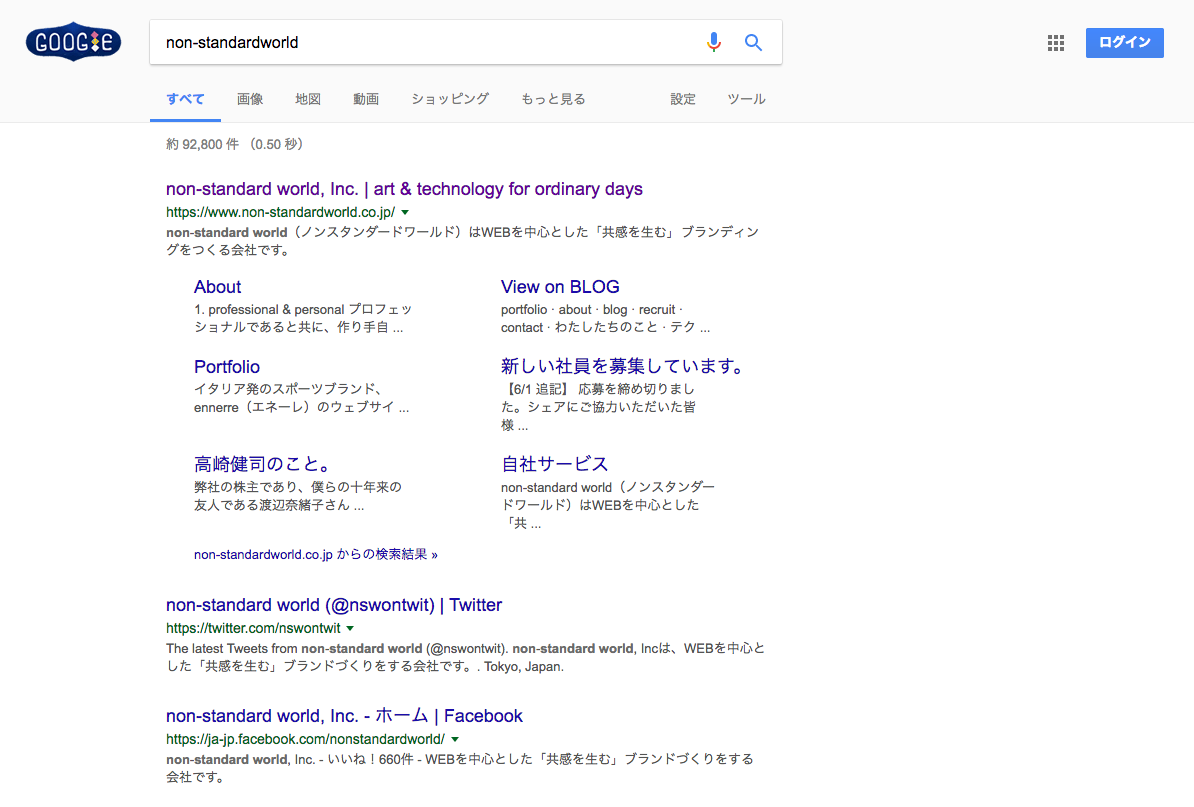The image size is (1194, 807).
Task: Expand the もっと見る menu
Action: click(553, 100)
